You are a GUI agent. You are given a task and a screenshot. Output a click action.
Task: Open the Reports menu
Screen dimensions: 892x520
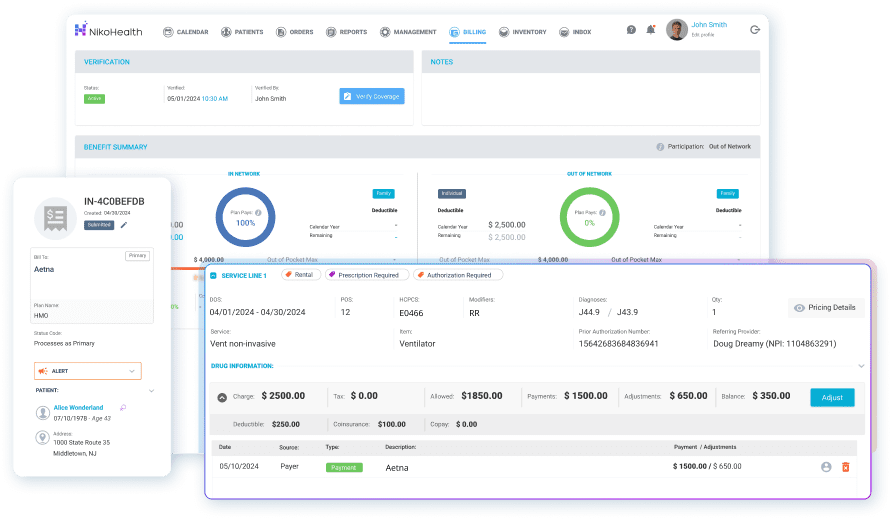(346, 32)
